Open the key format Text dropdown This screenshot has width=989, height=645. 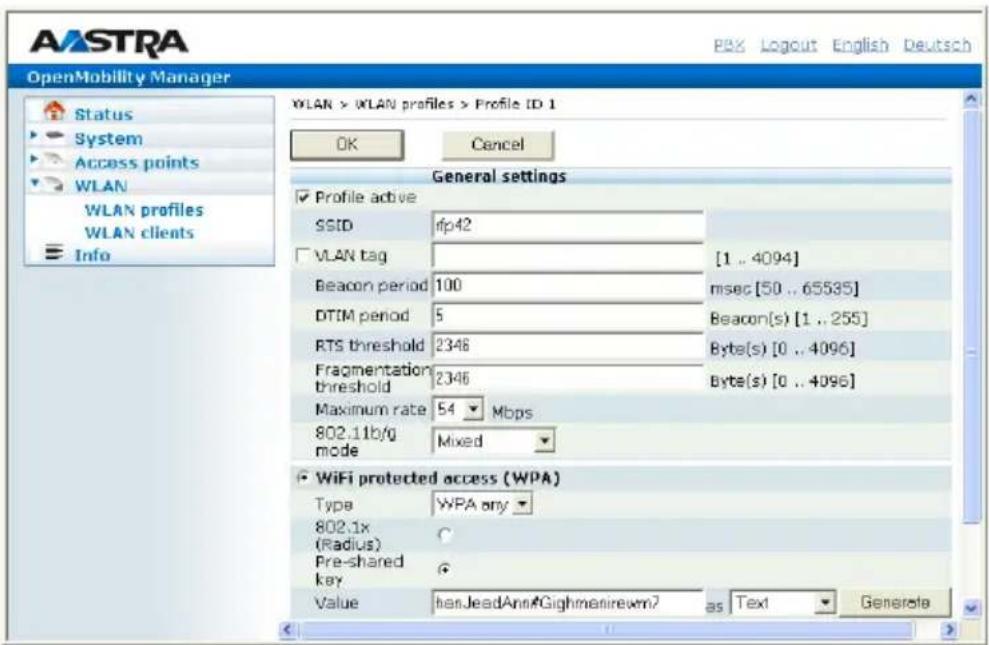(783, 603)
